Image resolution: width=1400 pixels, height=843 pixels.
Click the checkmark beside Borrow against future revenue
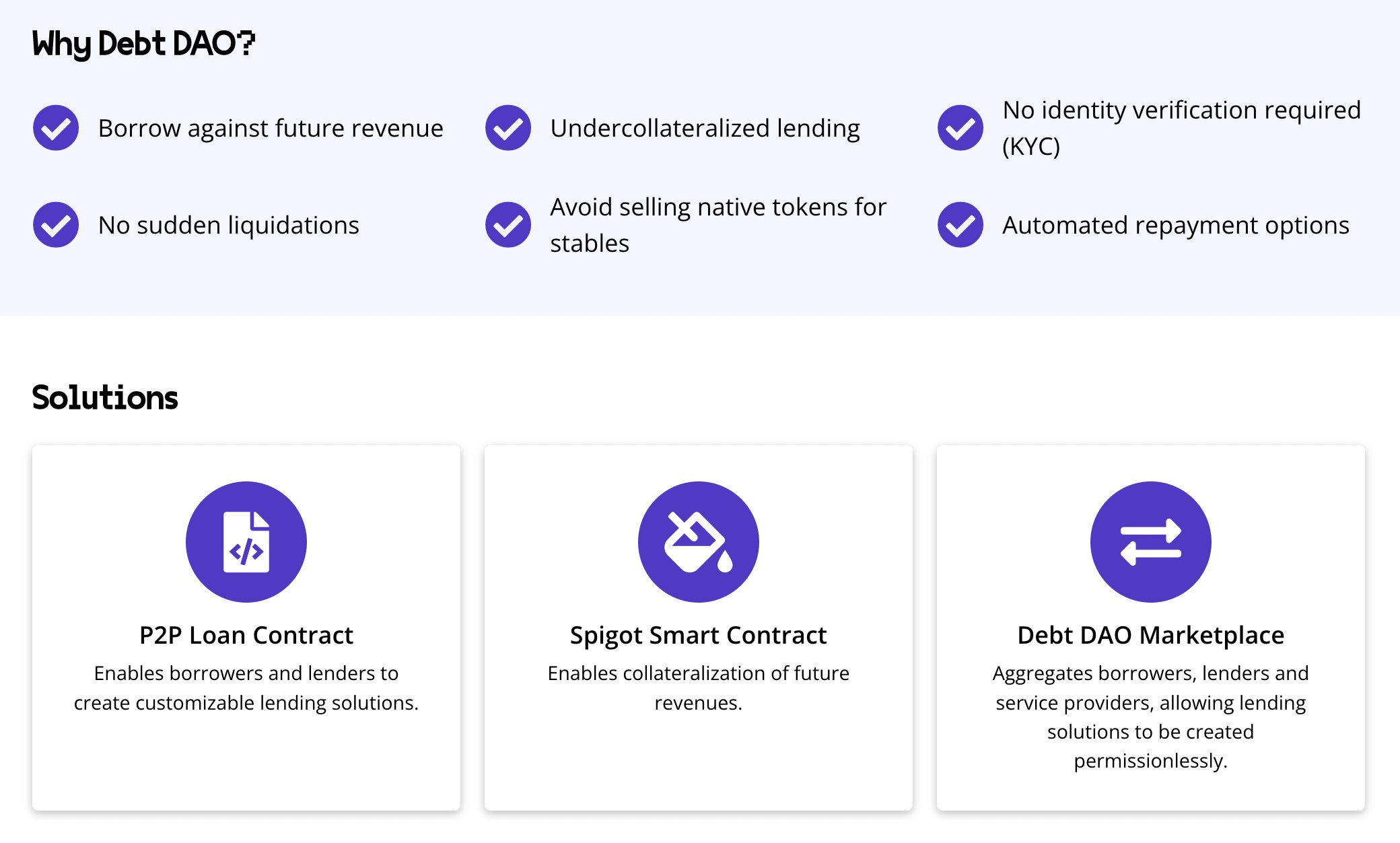[x=56, y=128]
